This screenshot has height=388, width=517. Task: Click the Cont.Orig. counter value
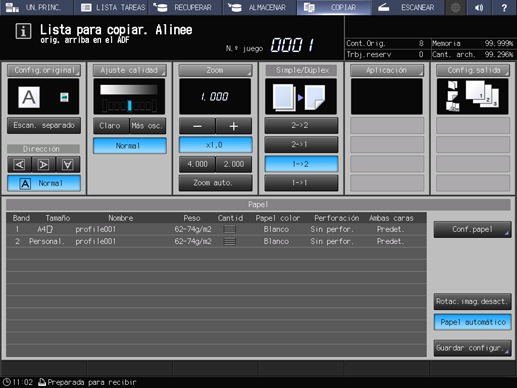coord(421,43)
